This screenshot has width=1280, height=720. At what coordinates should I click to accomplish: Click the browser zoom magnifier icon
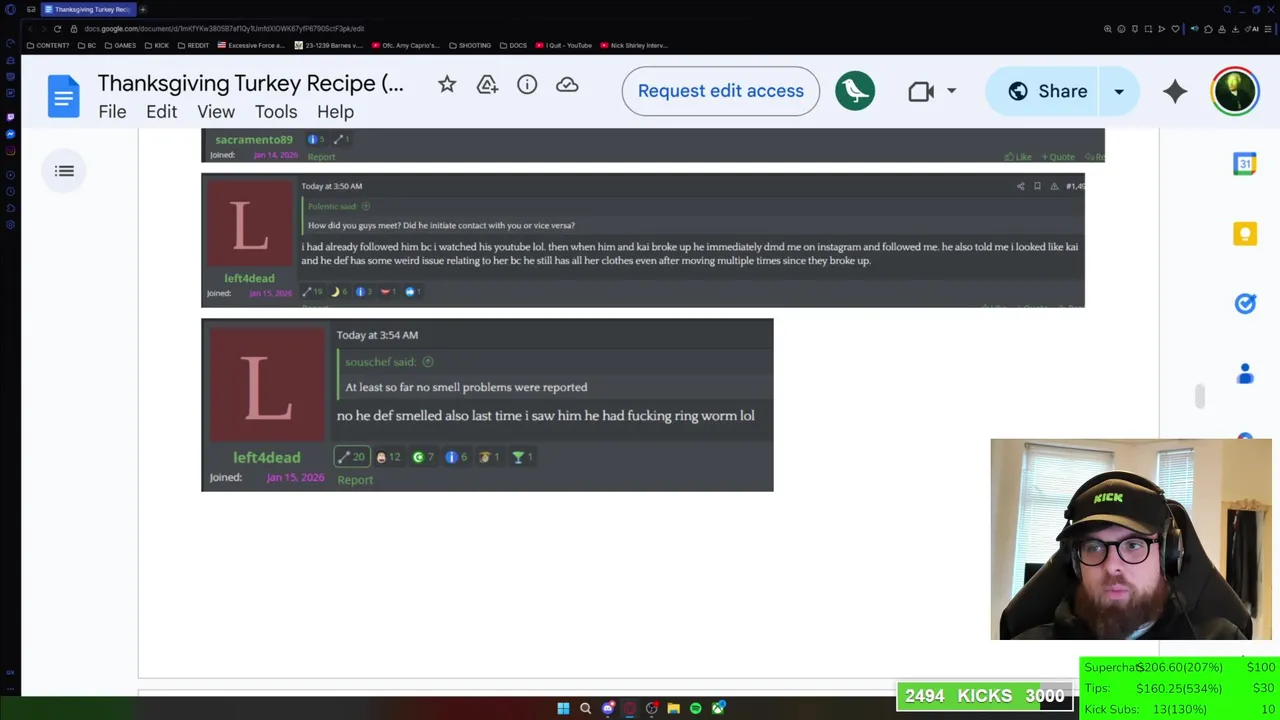[x=1107, y=29]
